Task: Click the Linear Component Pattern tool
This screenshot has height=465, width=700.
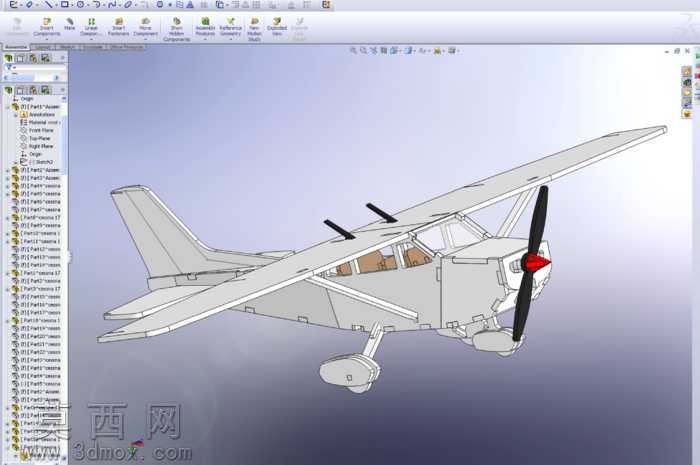Action: point(91,27)
